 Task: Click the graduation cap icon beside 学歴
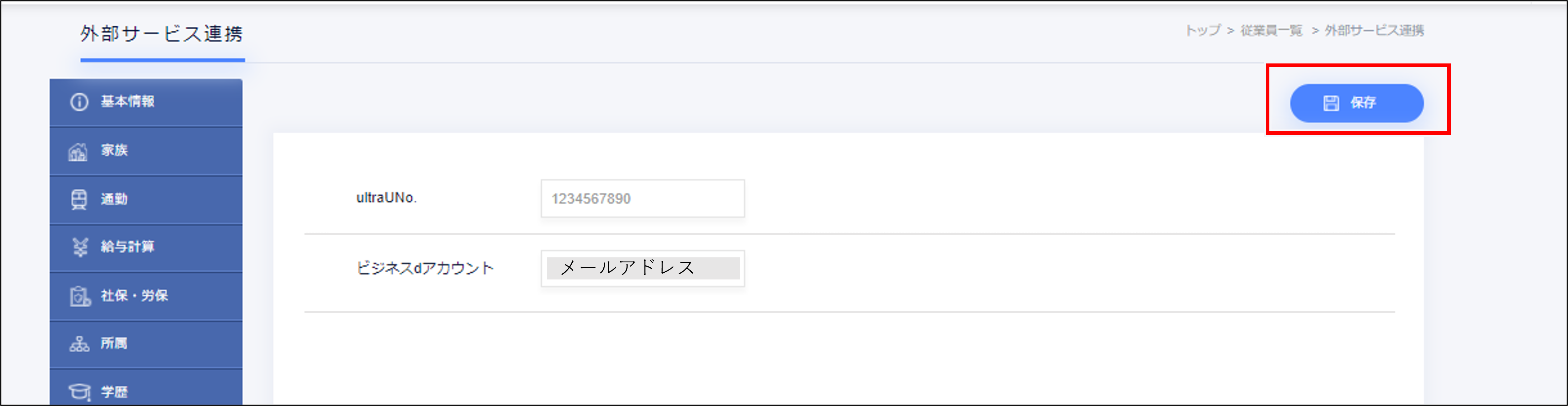coord(79,392)
